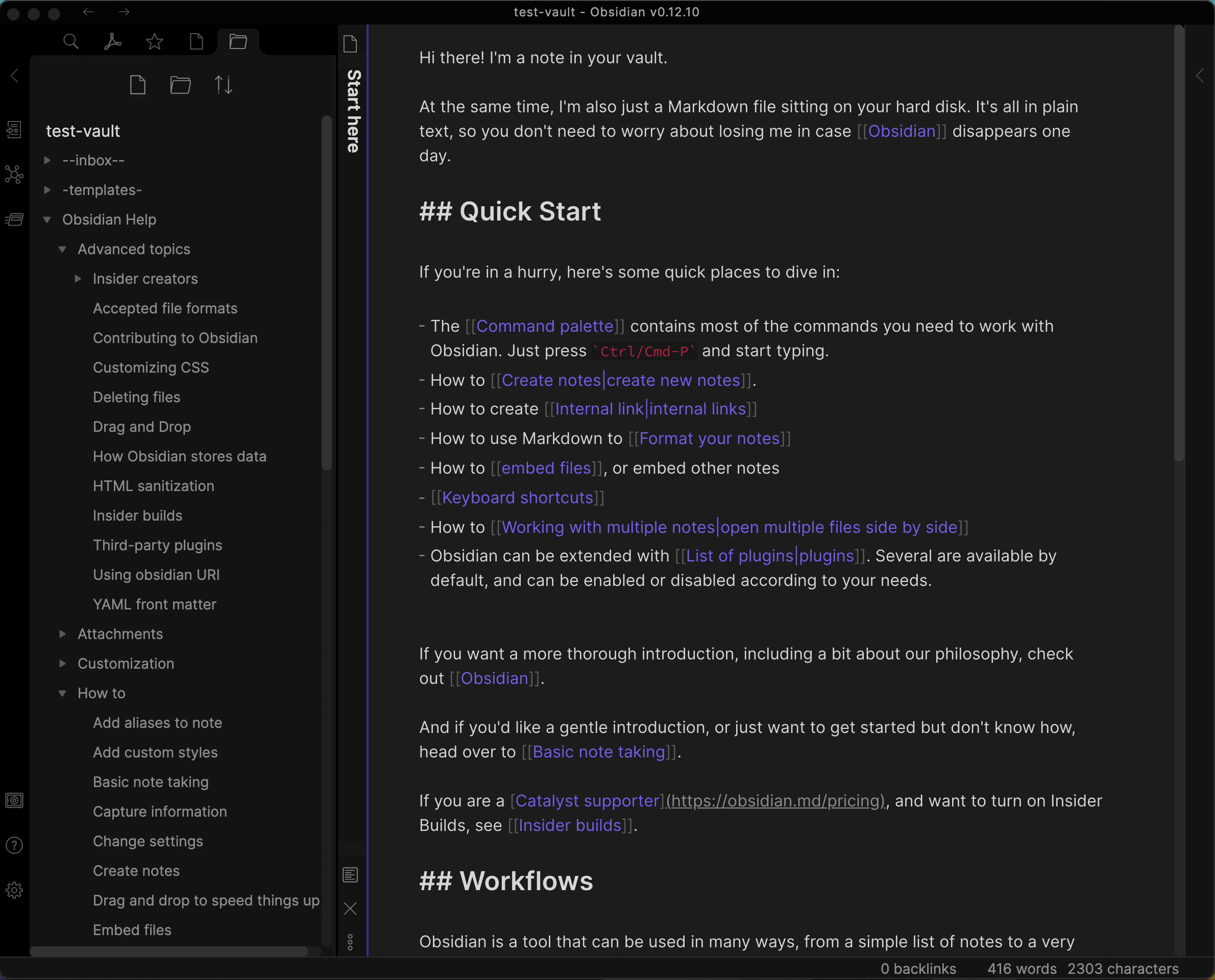Click the new note icon
Image resolution: width=1215 pixels, height=980 pixels.
(x=138, y=85)
